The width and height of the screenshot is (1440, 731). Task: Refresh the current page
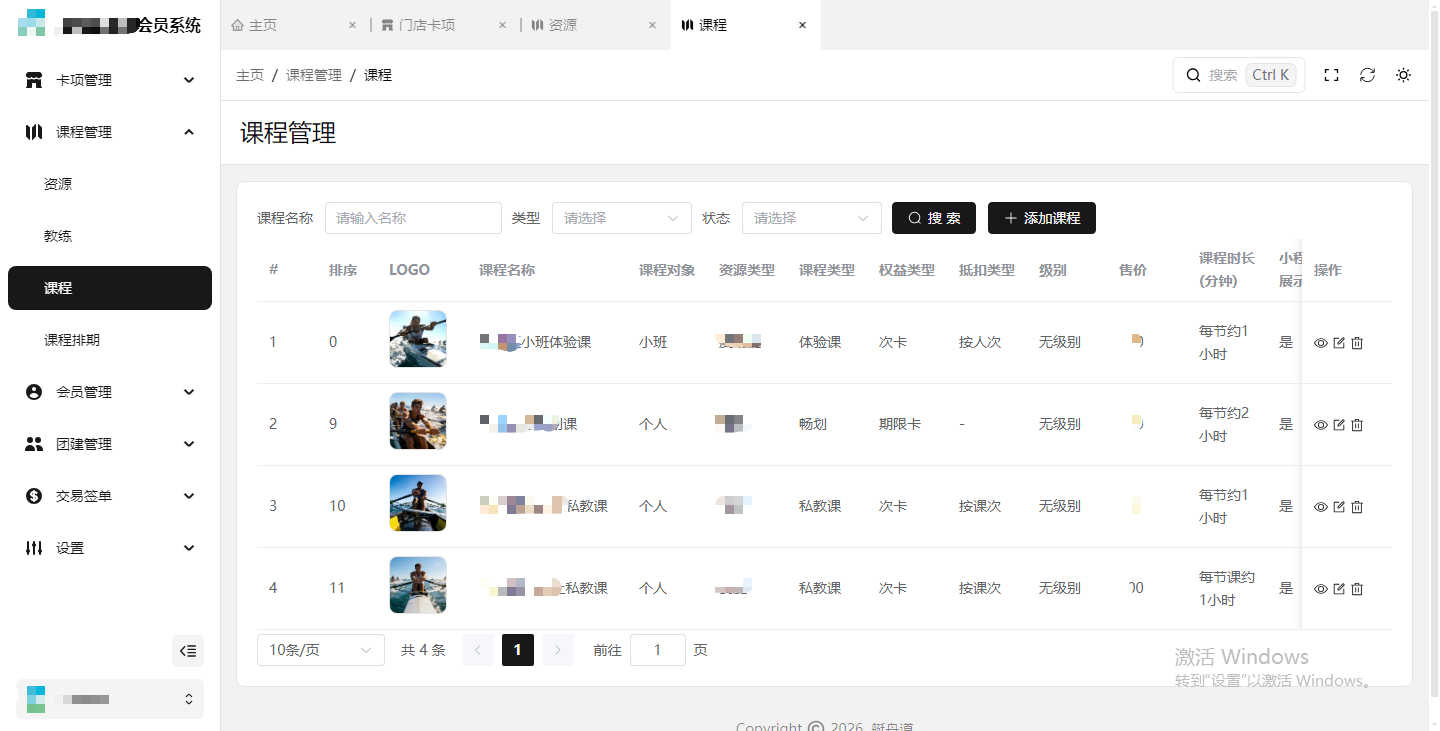click(x=1367, y=74)
